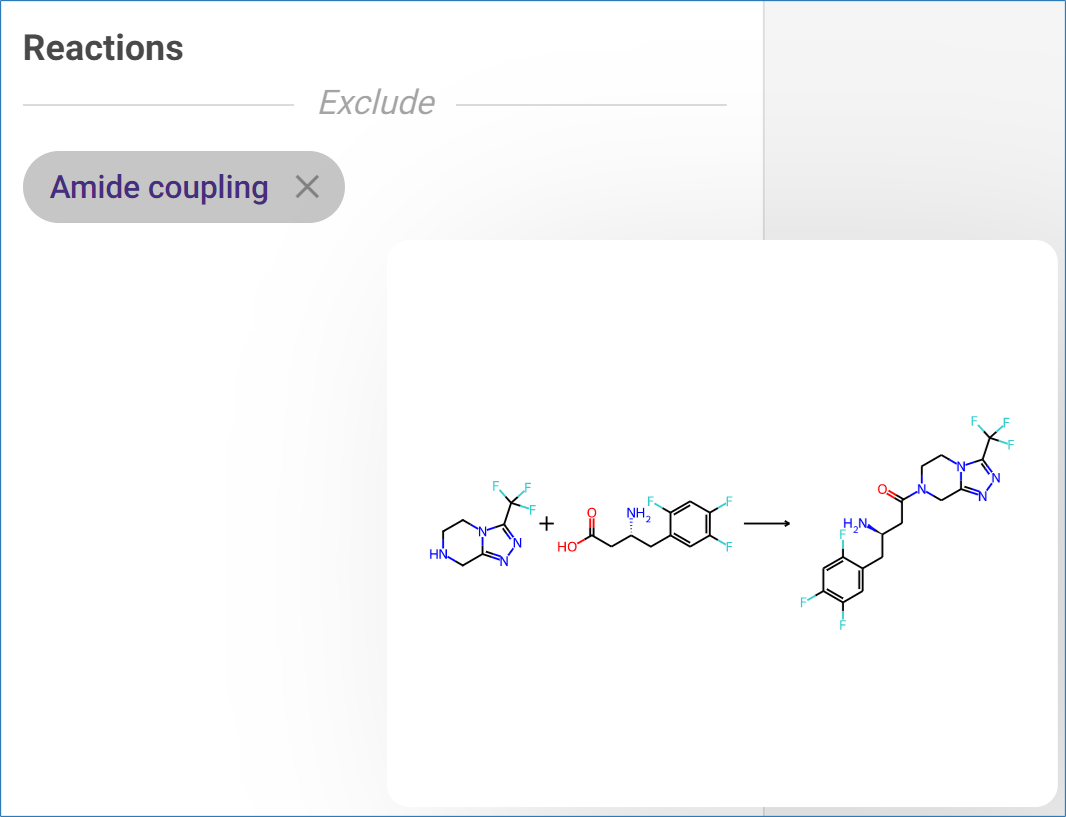Click the trifluoromethyl group on first reactant
This screenshot has width=1066, height=817.
(x=513, y=496)
